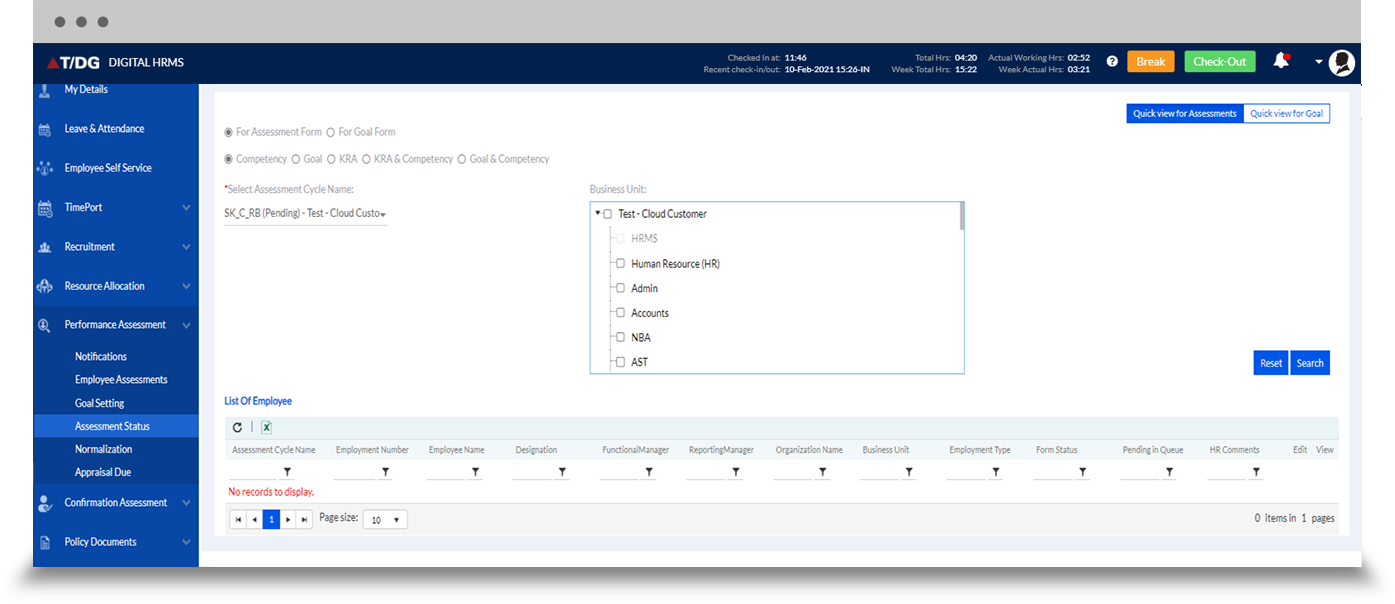Image resolution: width=1395 pixels, height=604 pixels.
Task: Click the refresh icon above employee grid
Action: coord(237,427)
